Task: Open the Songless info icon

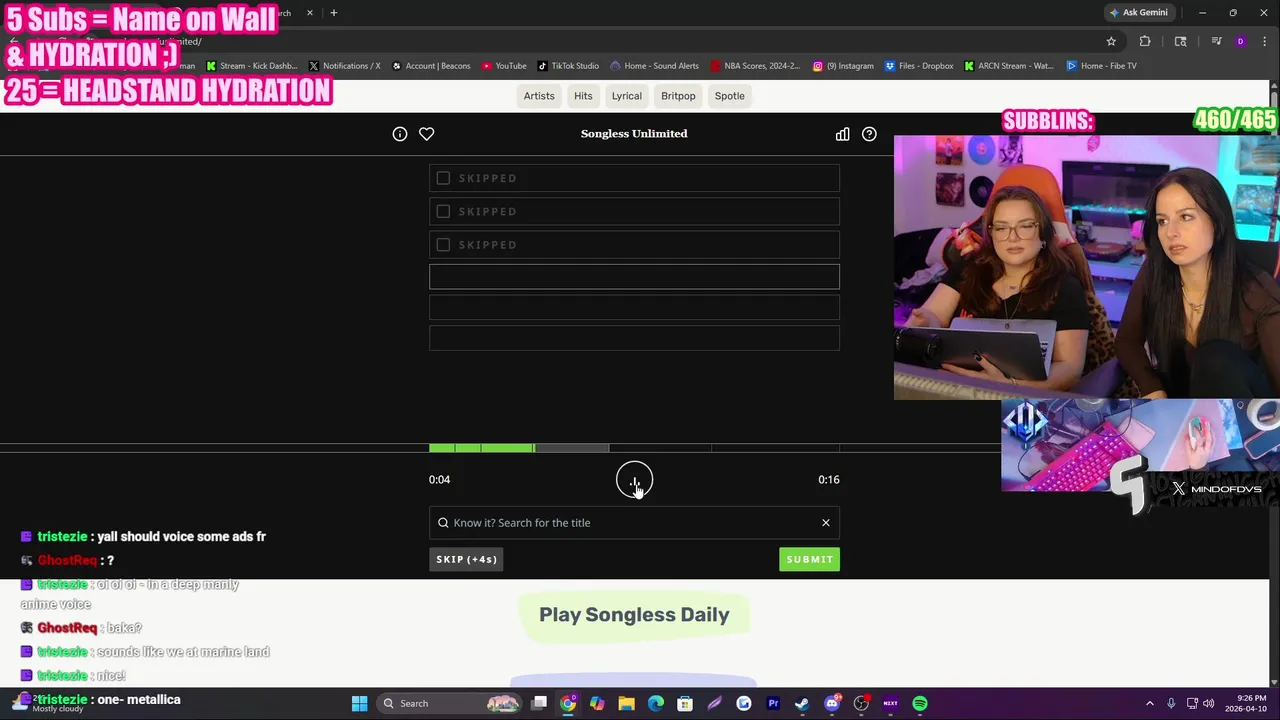Action: click(x=400, y=134)
